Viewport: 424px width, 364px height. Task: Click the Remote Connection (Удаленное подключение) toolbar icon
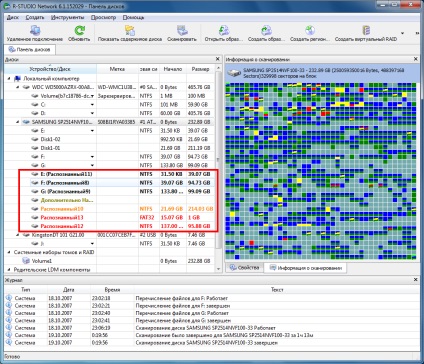point(35,31)
